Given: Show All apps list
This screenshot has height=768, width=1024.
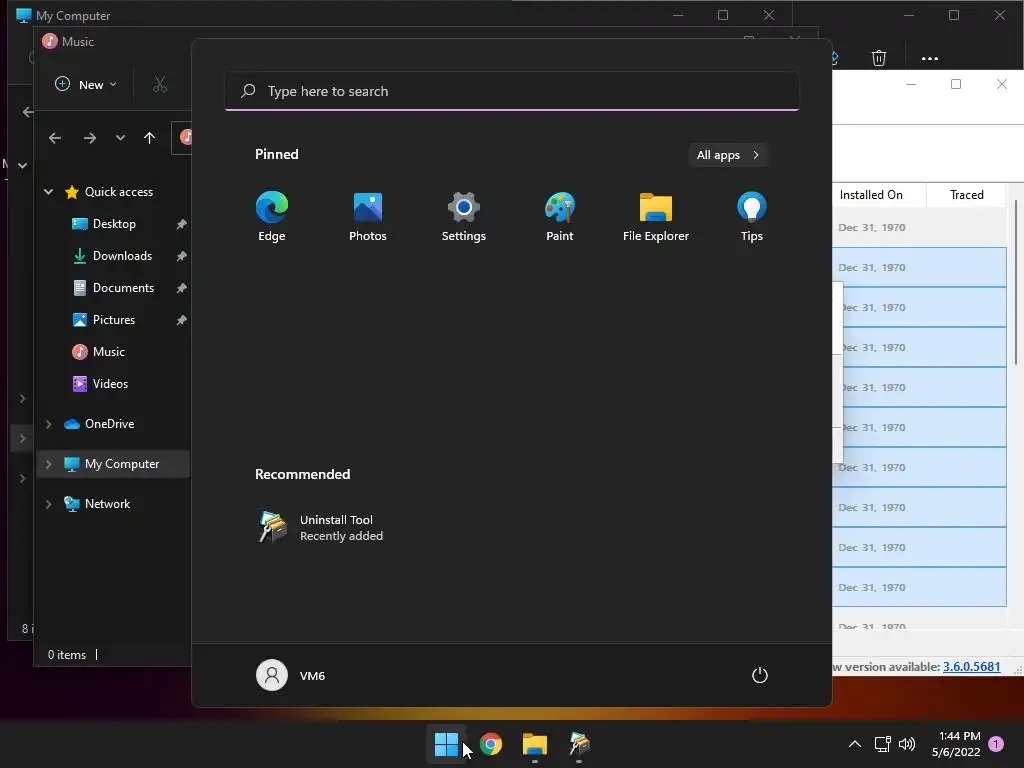Looking at the screenshot, I should tap(728, 155).
